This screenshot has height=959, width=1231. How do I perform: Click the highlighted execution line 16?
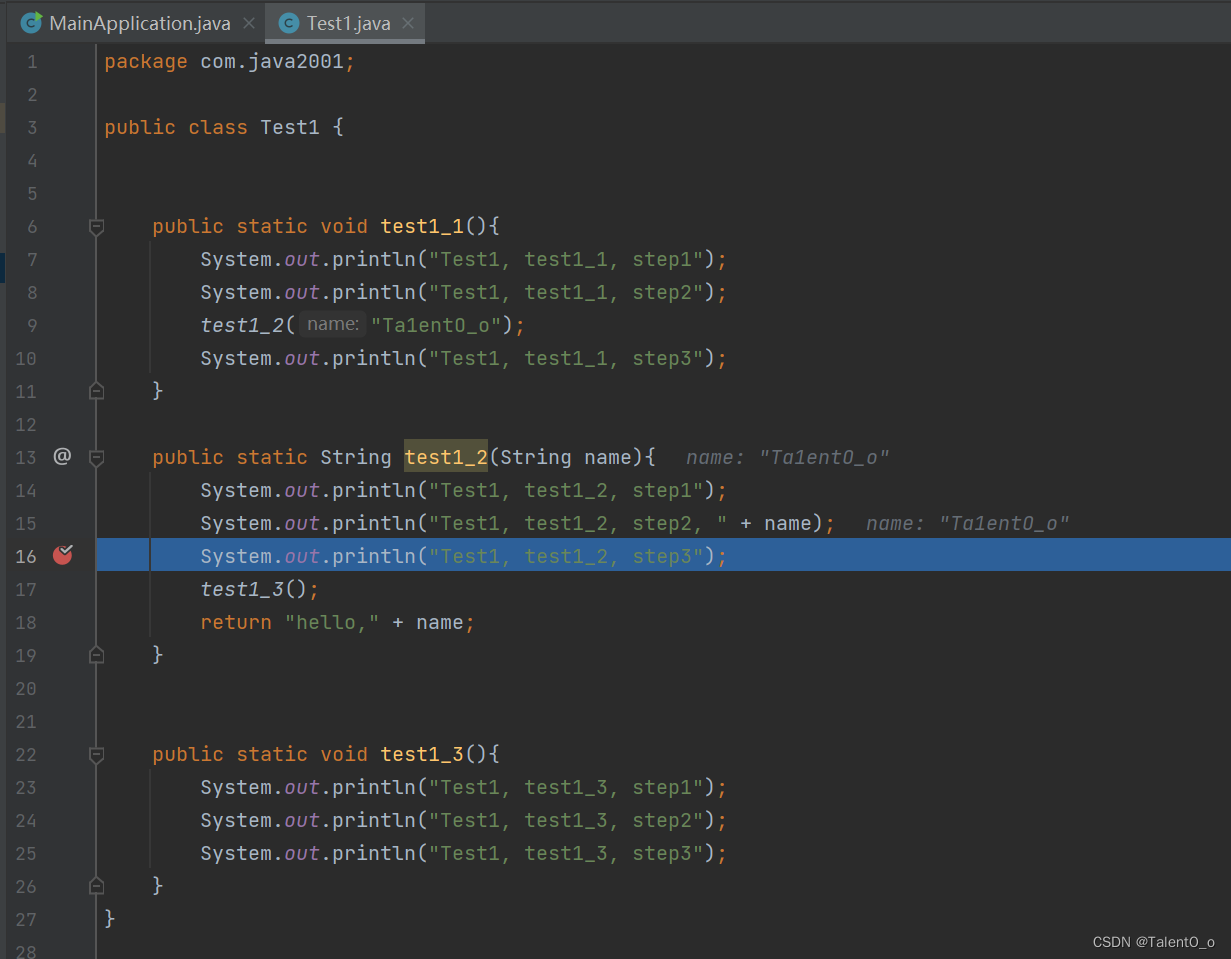click(663, 555)
